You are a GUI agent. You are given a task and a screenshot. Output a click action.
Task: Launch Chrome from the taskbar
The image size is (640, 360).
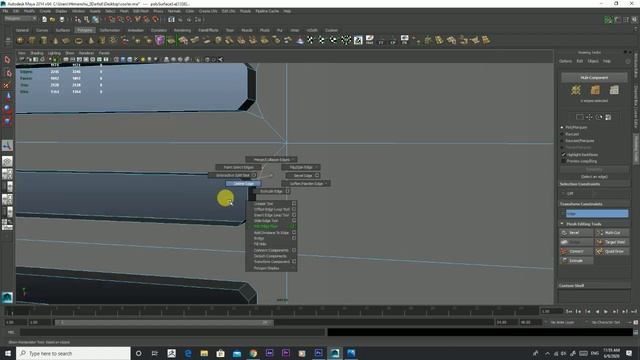pos(253,353)
